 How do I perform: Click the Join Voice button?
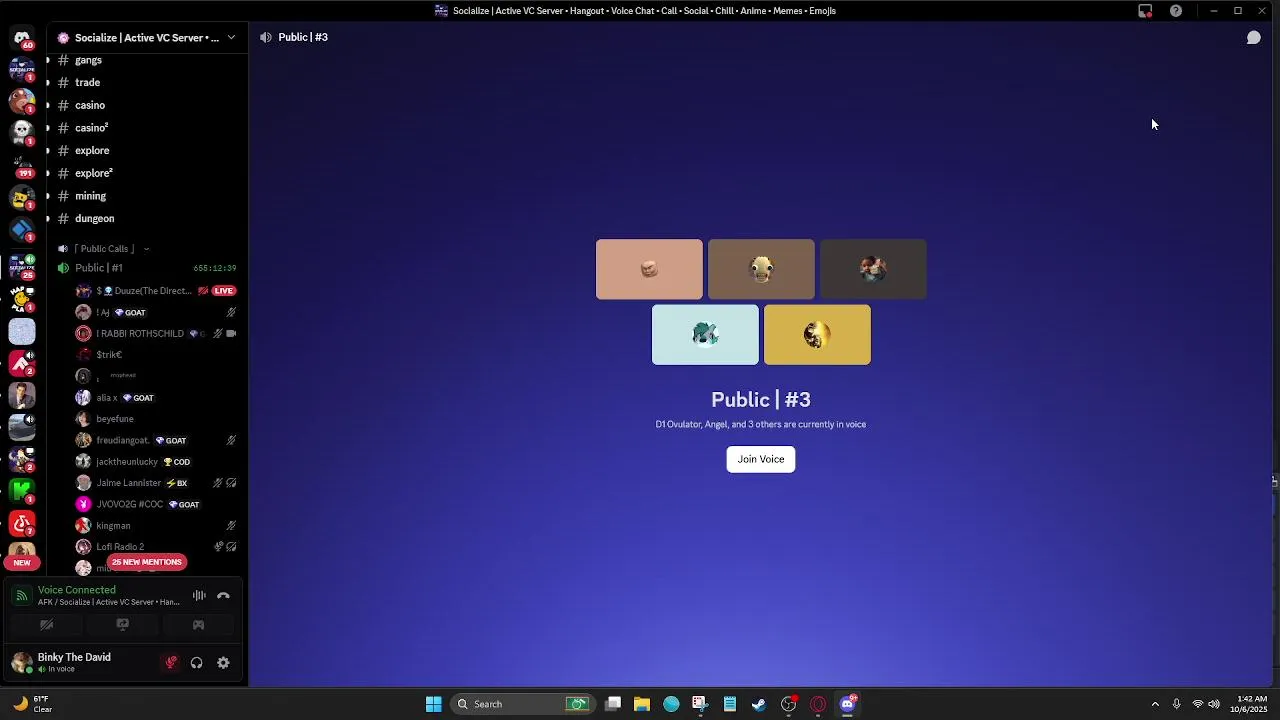761,459
